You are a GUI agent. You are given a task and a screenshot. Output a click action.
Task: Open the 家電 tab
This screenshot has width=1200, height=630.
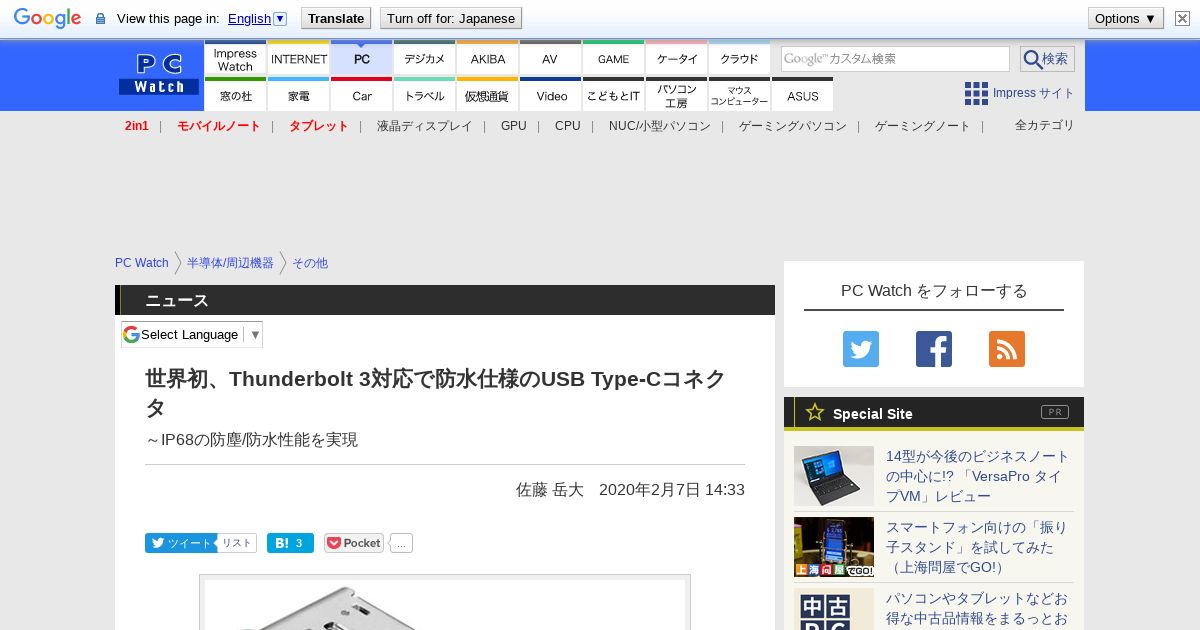point(299,95)
